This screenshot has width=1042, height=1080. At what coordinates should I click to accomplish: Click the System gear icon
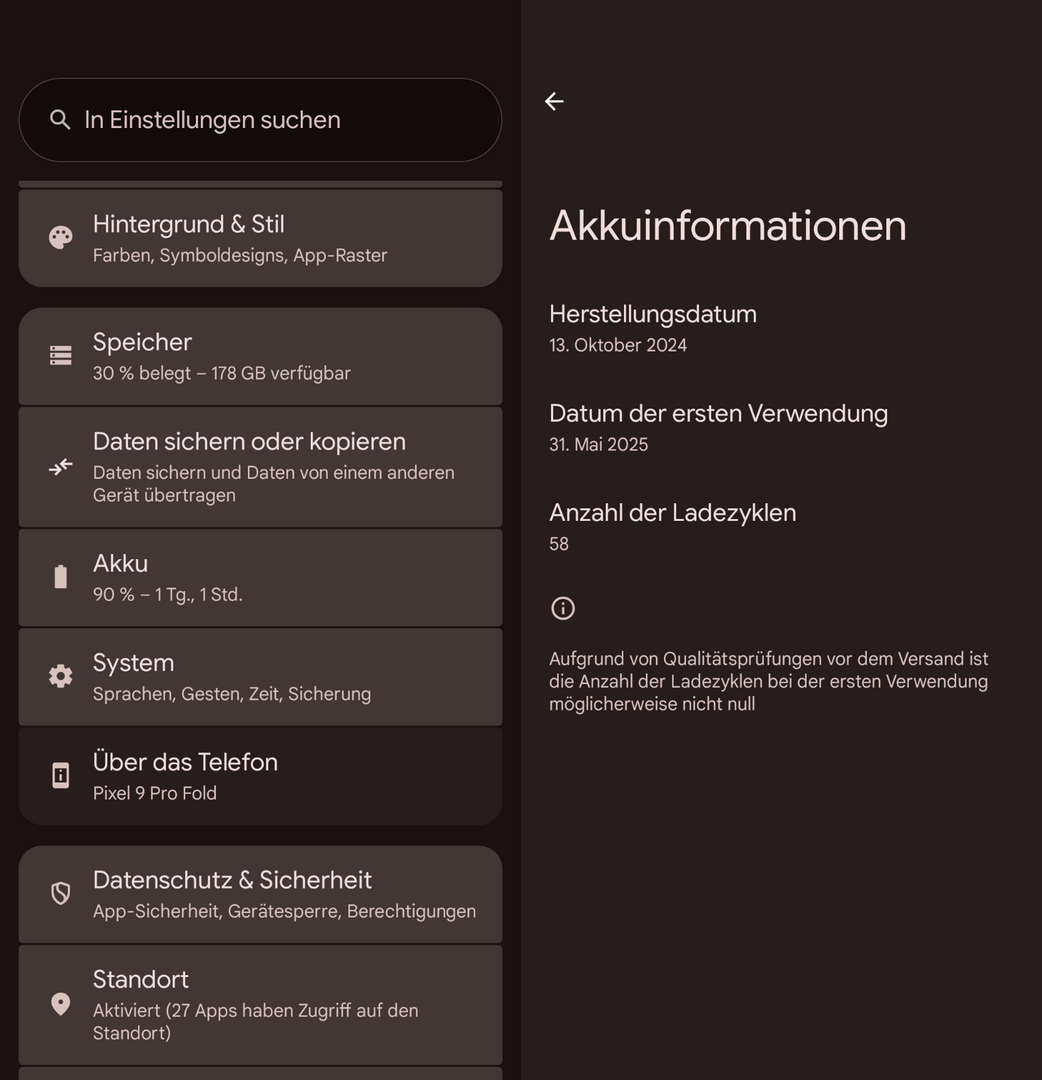[x=61, y=676]
